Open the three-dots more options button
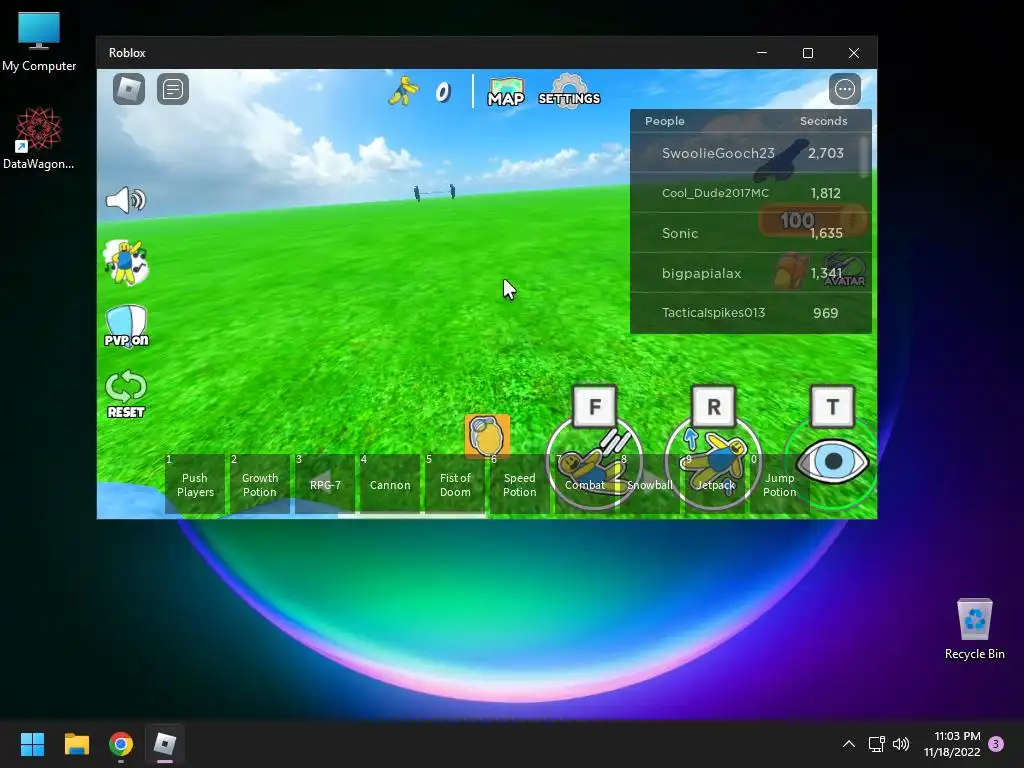Image resolution: width=1024 pixels, height=768 pixels. tap(844, 89)
